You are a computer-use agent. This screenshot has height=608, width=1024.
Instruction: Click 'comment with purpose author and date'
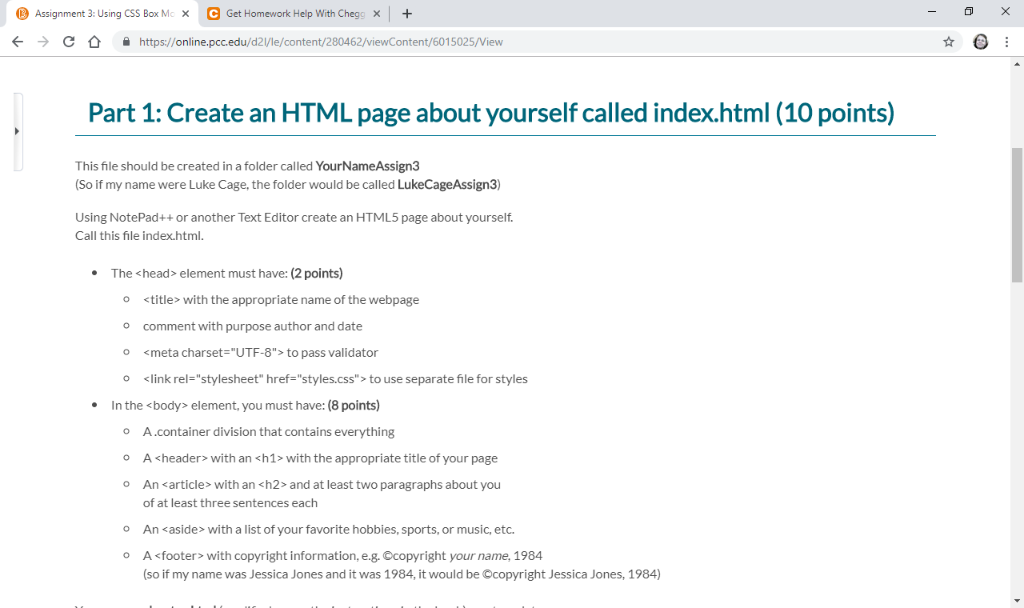tap(252, 326)
